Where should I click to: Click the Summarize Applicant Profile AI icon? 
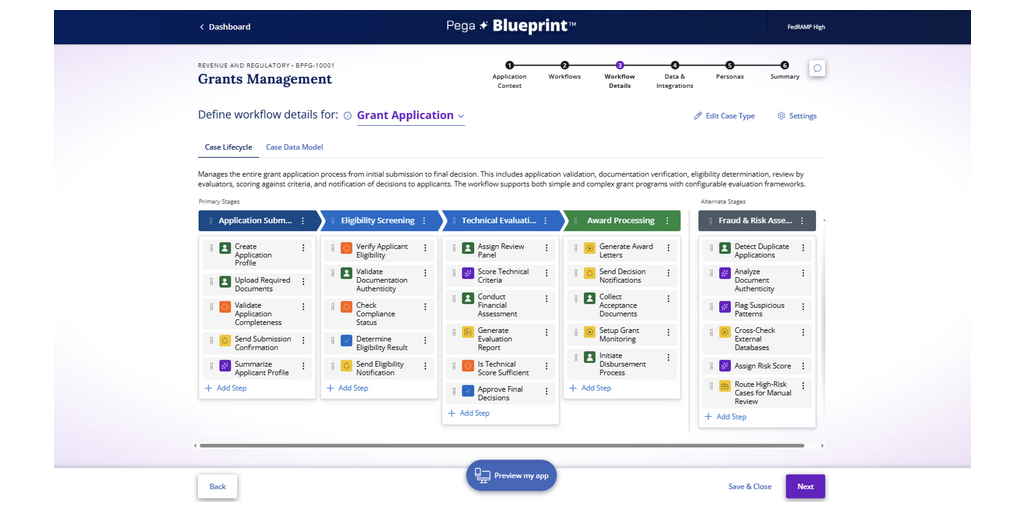click(225, 366)
